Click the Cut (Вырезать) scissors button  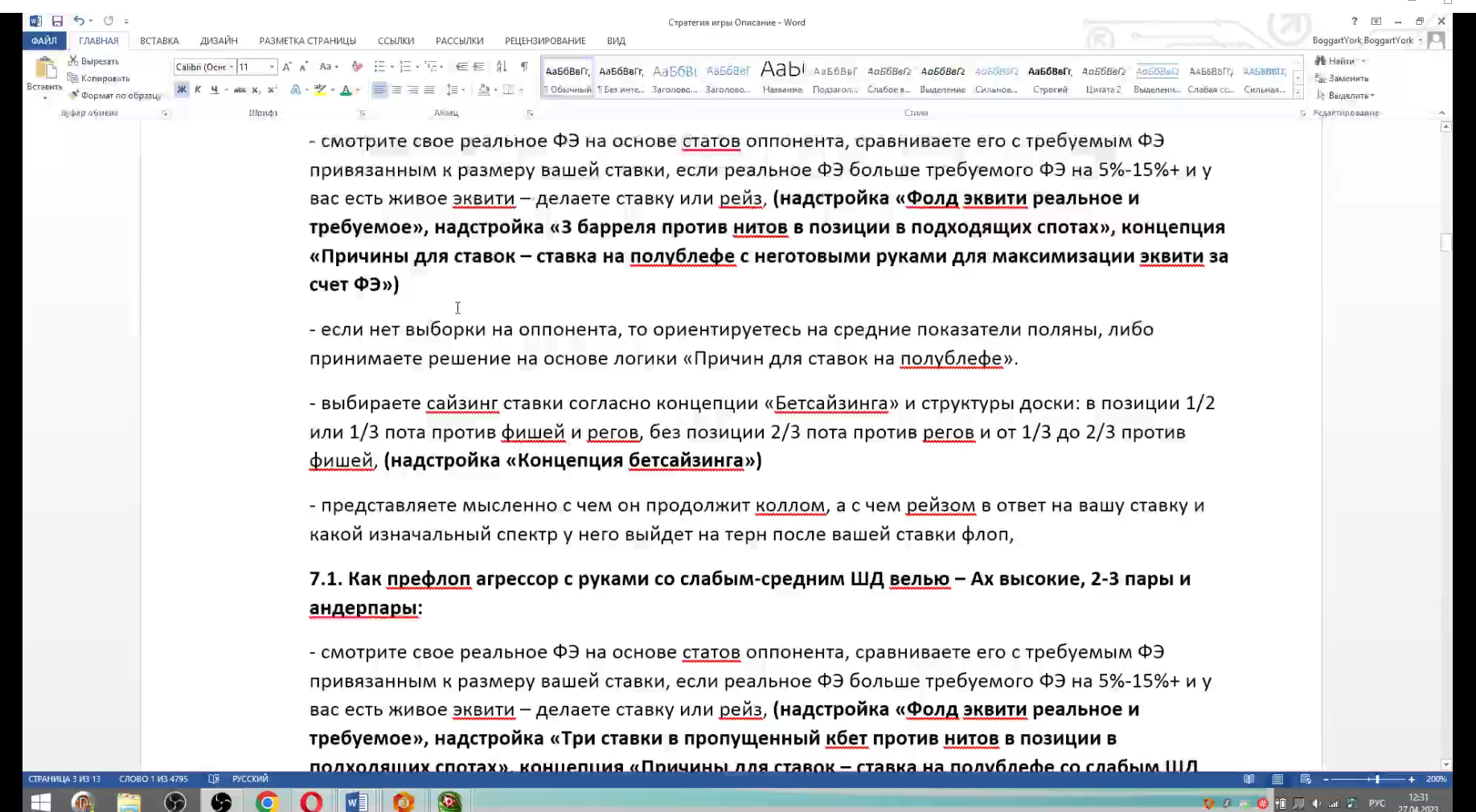pos(93,61)
